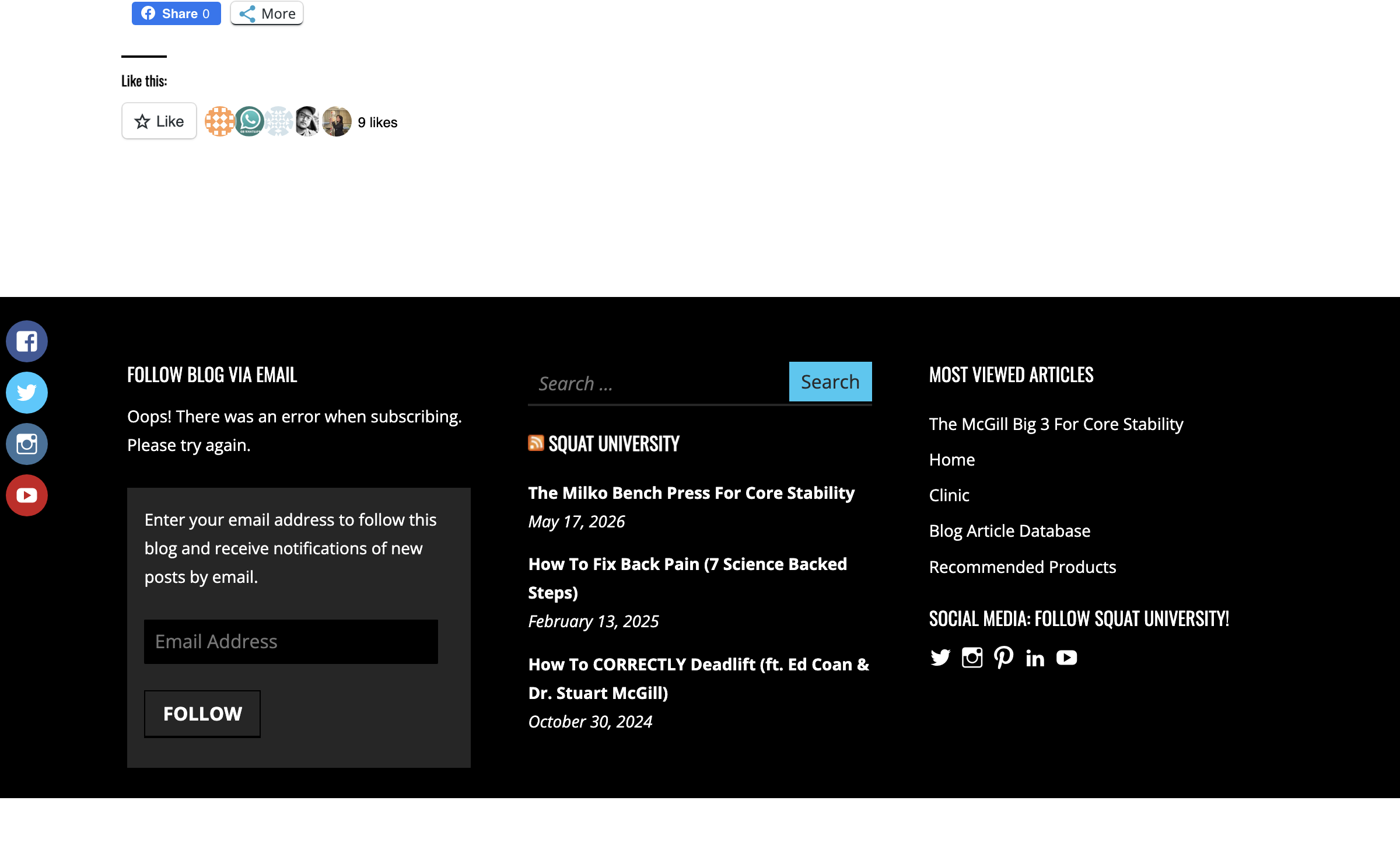
Task: Click the pale blue patterned liker avatar
Action: pyautogui.click(x=279, y=121)
